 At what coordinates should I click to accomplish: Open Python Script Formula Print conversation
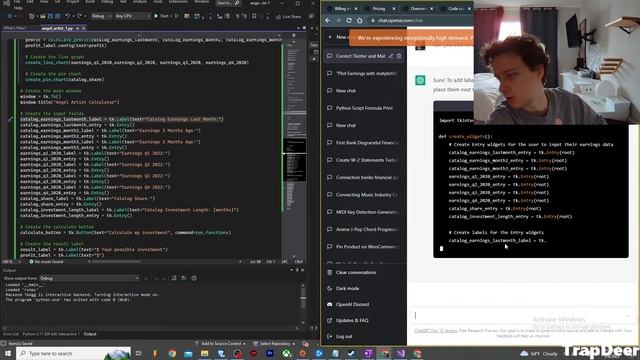point(364,108)
